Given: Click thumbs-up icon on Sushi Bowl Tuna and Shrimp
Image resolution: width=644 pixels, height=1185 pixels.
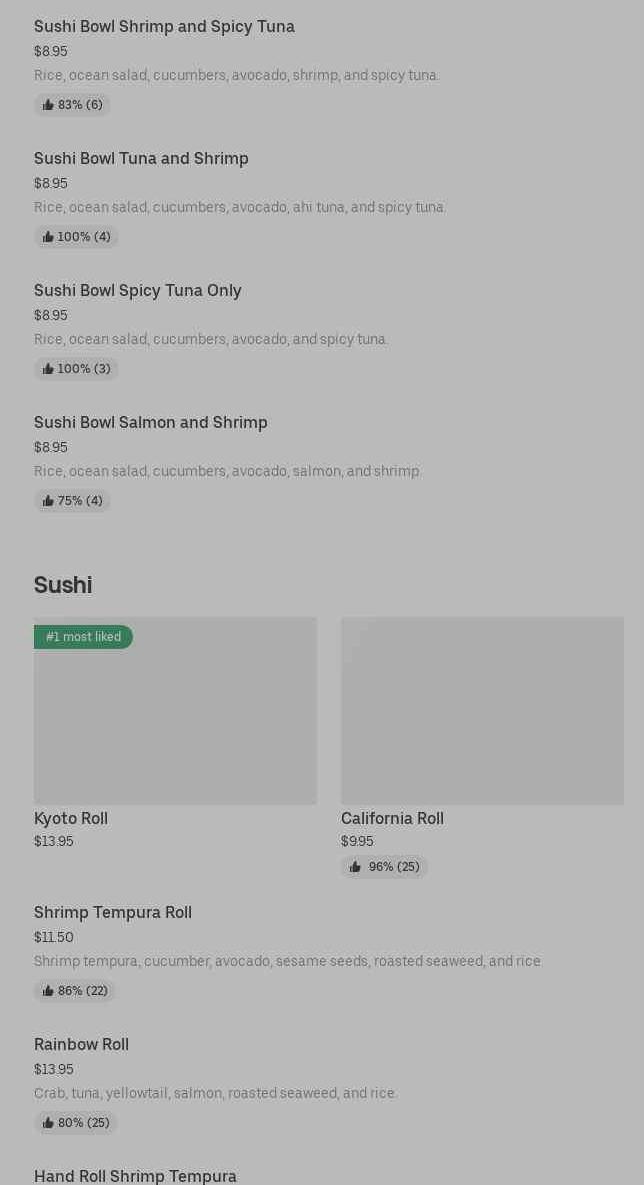Looking at the screenshot, I should (48, 237).
